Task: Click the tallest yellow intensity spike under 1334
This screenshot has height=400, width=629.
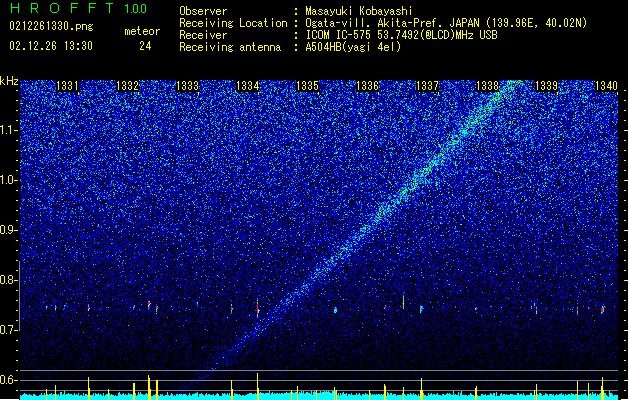Action: point(258,386)
